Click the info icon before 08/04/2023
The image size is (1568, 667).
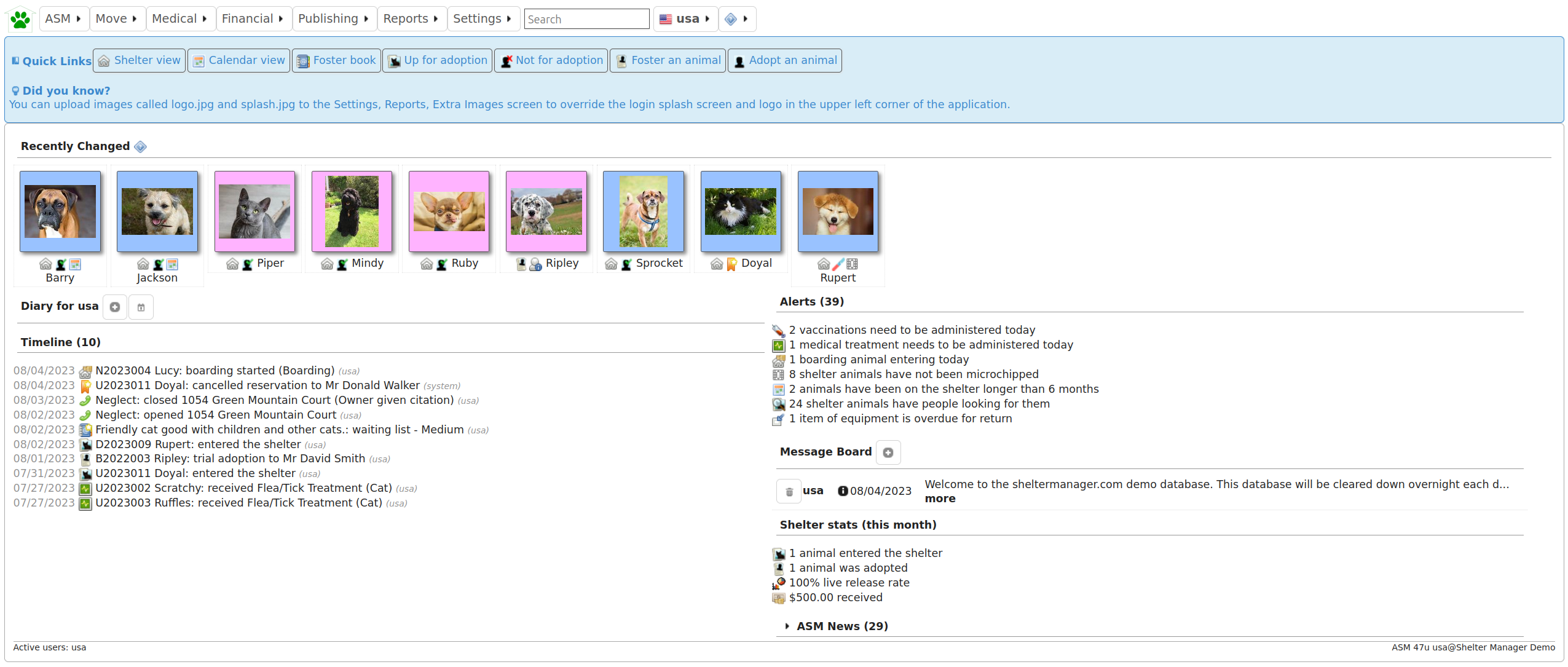pyautogui.click(x=843, y=491)
